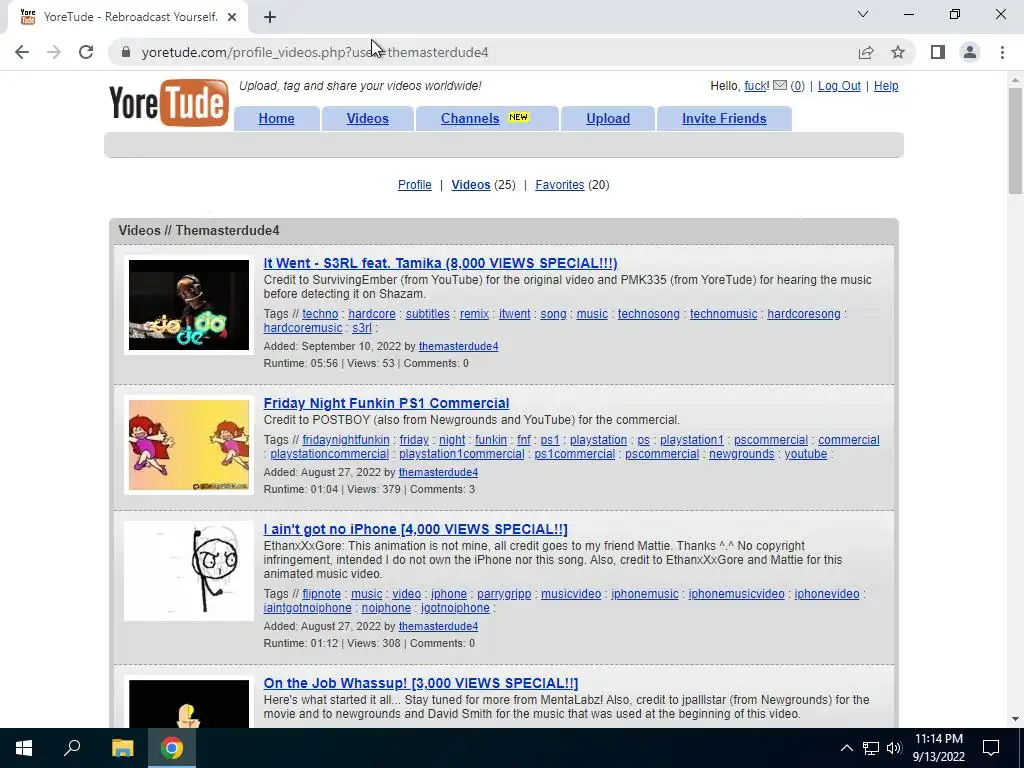Click the YoreTude logo
This screenshot has height=768, width=1024.
168,103
